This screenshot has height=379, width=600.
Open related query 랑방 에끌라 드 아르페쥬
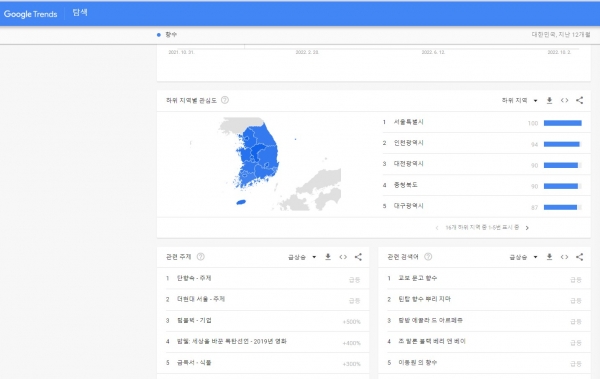[x=484, y=320]
